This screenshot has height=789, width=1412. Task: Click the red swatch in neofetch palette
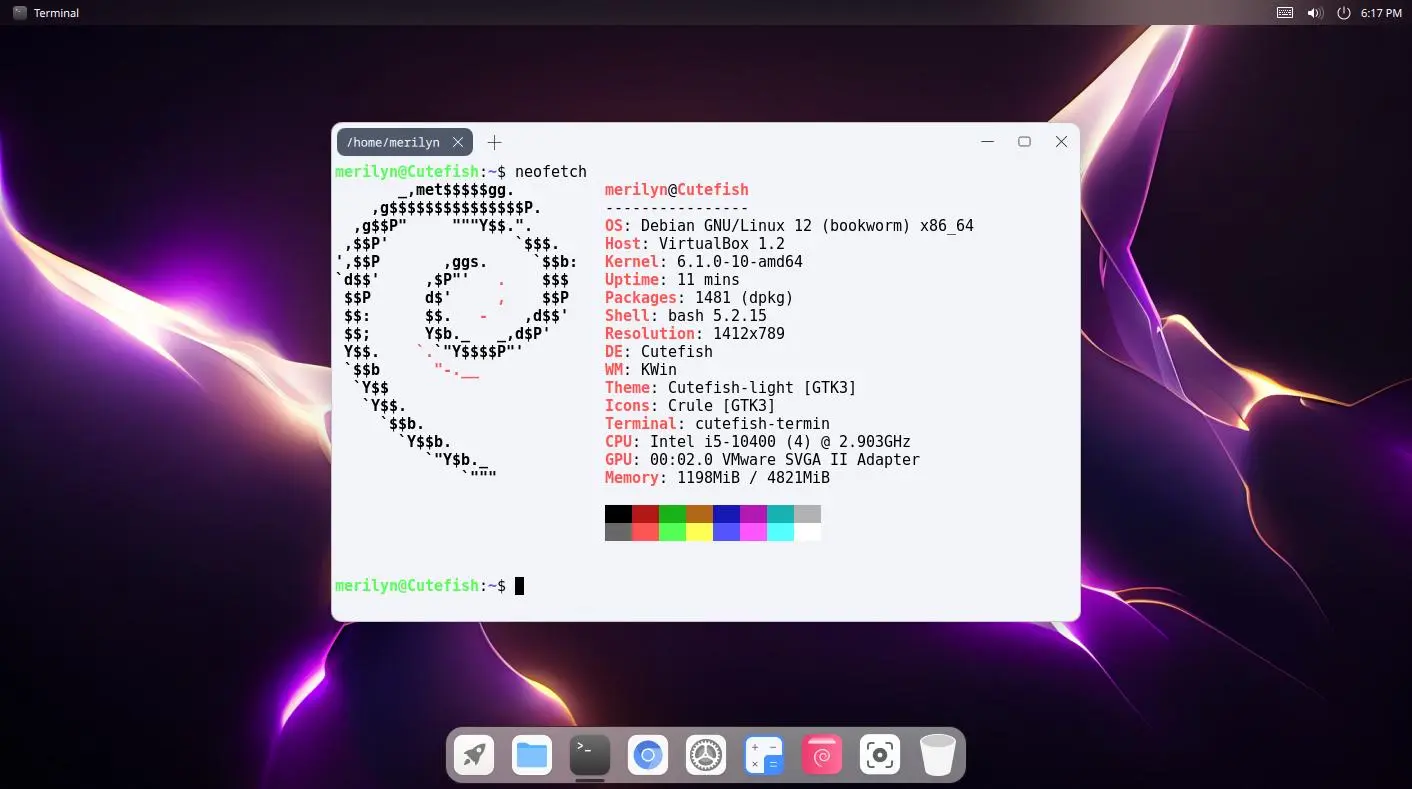coord(645,514)
